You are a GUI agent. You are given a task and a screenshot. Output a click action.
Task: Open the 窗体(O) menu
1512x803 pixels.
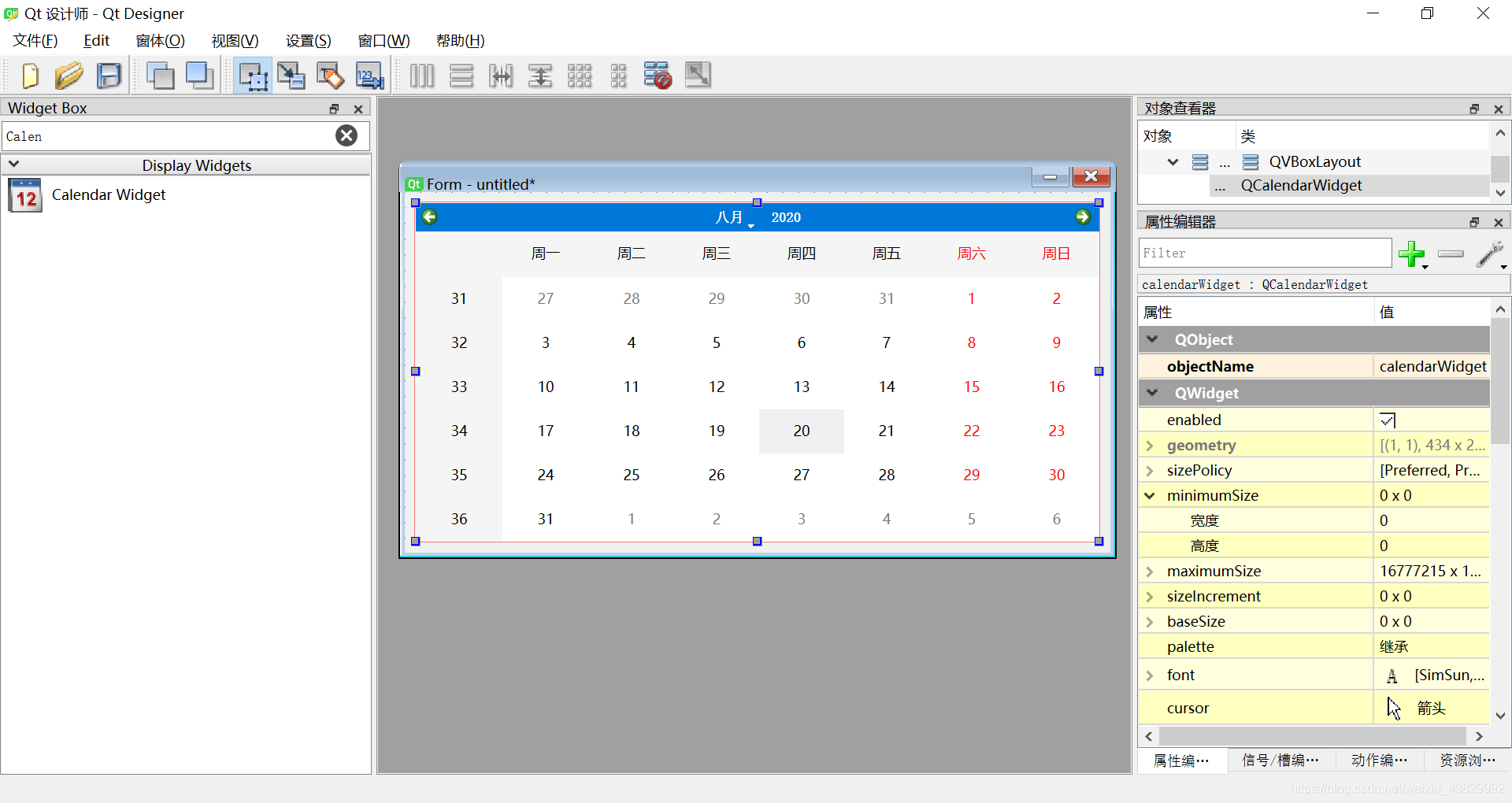(x=161, y=40)
